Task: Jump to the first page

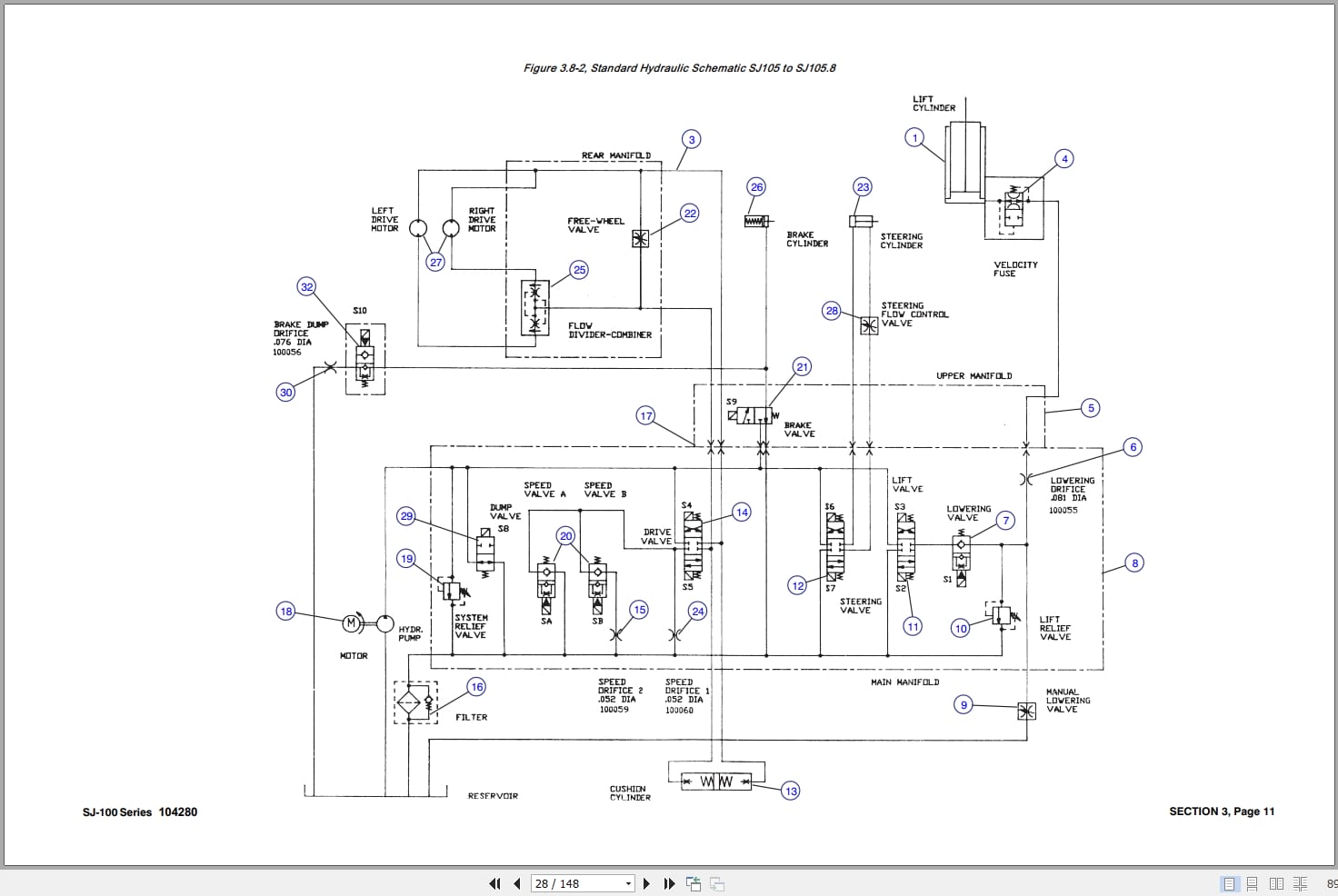Action: click(x=494, y=883)
